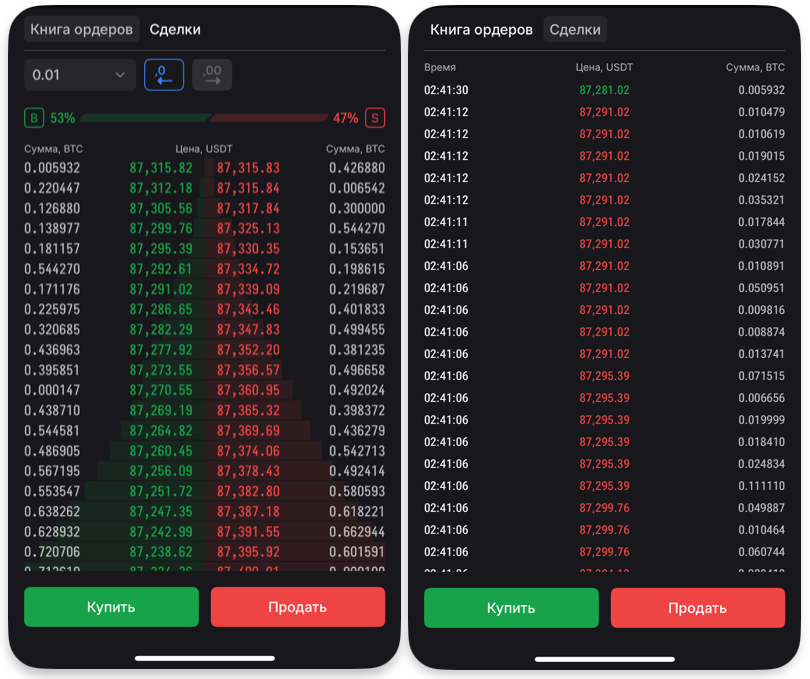This screenshot has height=679, width=810.
Task: Select bid price 87,315.82 in order book
Action: (161, 168)
